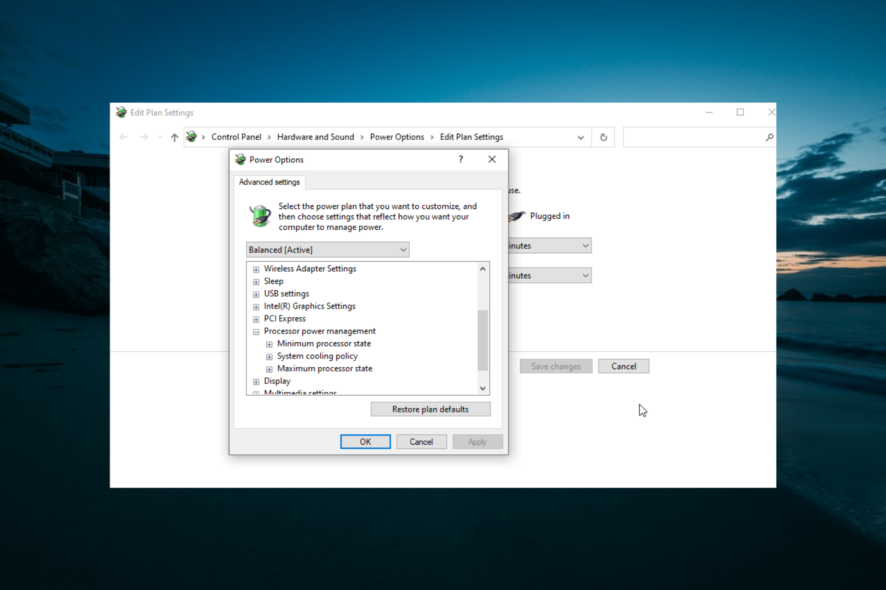Select the Wireless Adapter Settings label

pyautogui.click(x=310, y=269)
